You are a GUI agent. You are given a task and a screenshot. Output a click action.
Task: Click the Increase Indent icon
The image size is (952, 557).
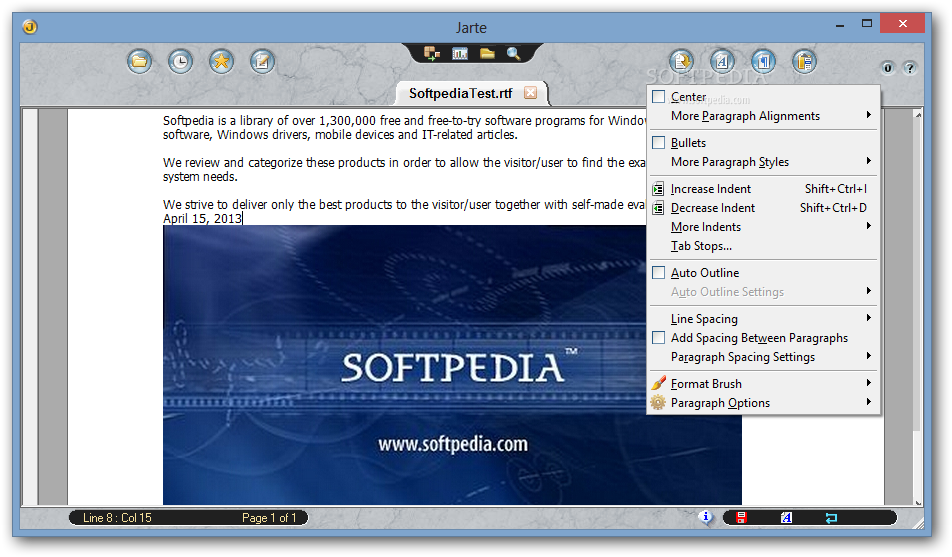coord(658,189)
